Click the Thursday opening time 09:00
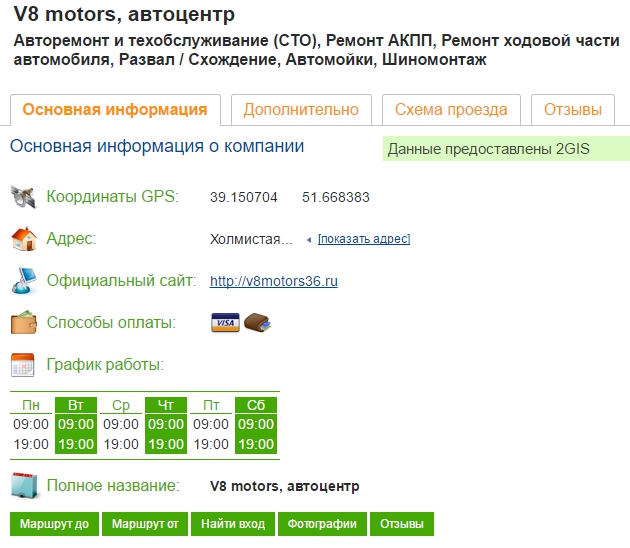Screen dimensions: 630x548 (x=166, y=424)
